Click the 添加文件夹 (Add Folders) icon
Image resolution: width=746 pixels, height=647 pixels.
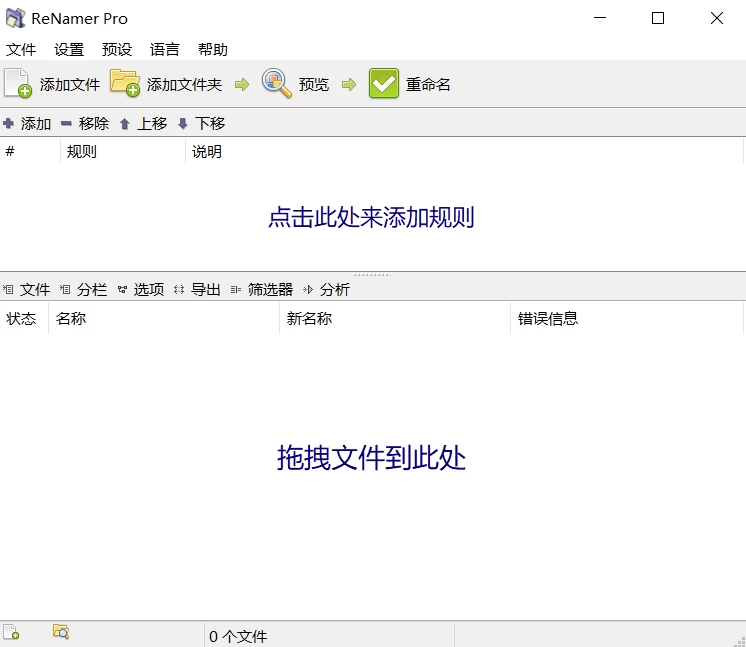[x=125, y=84]
